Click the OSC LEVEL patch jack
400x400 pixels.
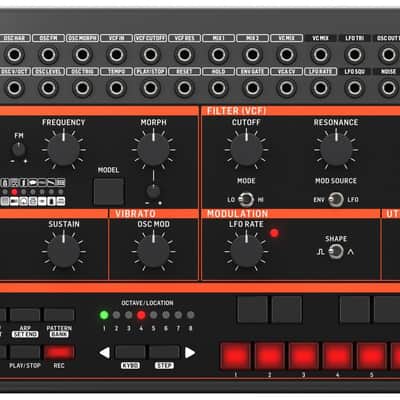pyautogui.click(x=48, y=88)
